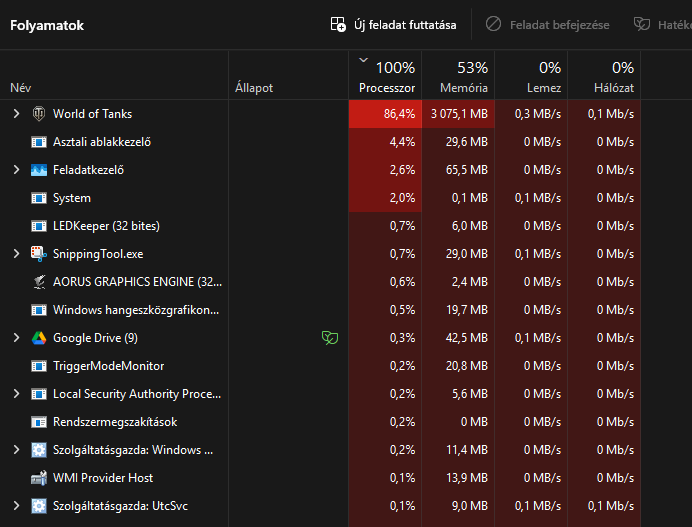Viewport: 692px width, 527px height.
Task: Click the TriggerModeMonitor icon
Action: [x=39, y=366]
